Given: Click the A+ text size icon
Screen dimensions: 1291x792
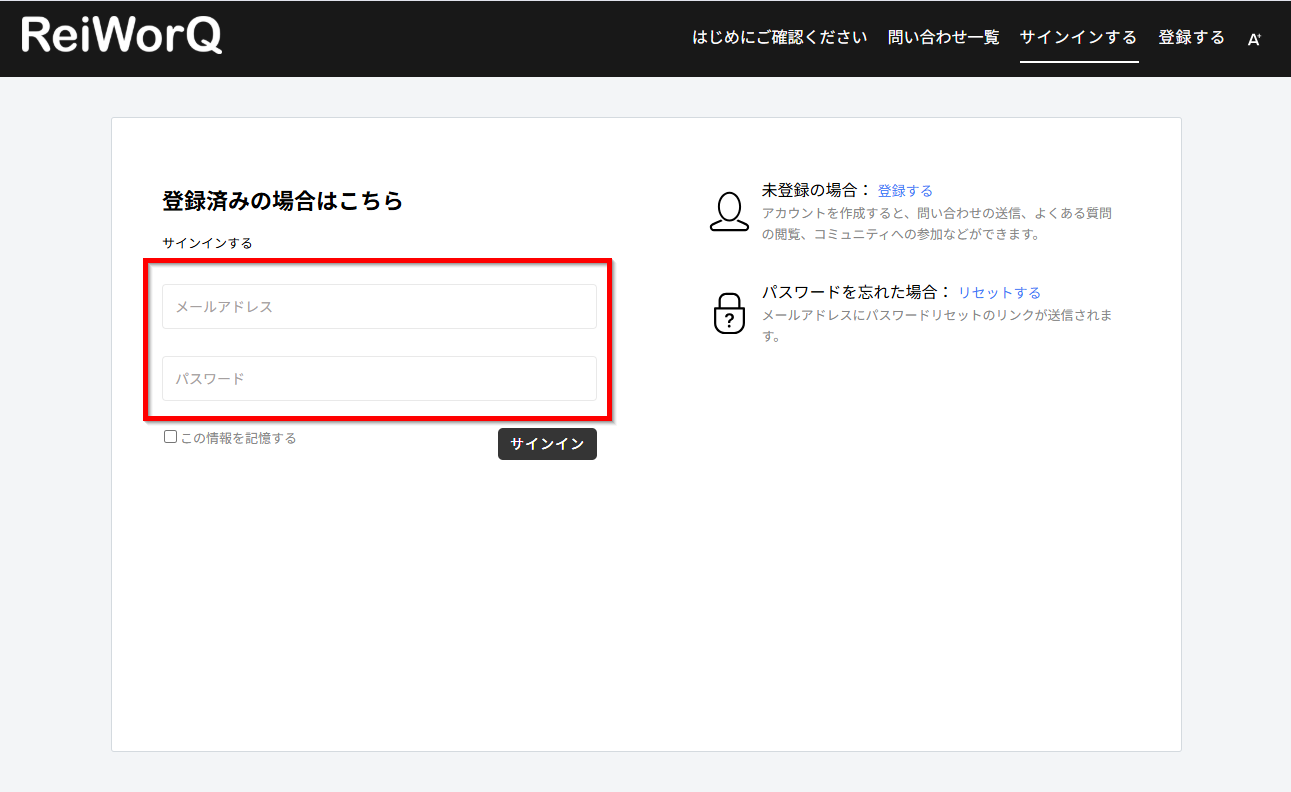Looking at the screenshot, I should (1253, 39).
